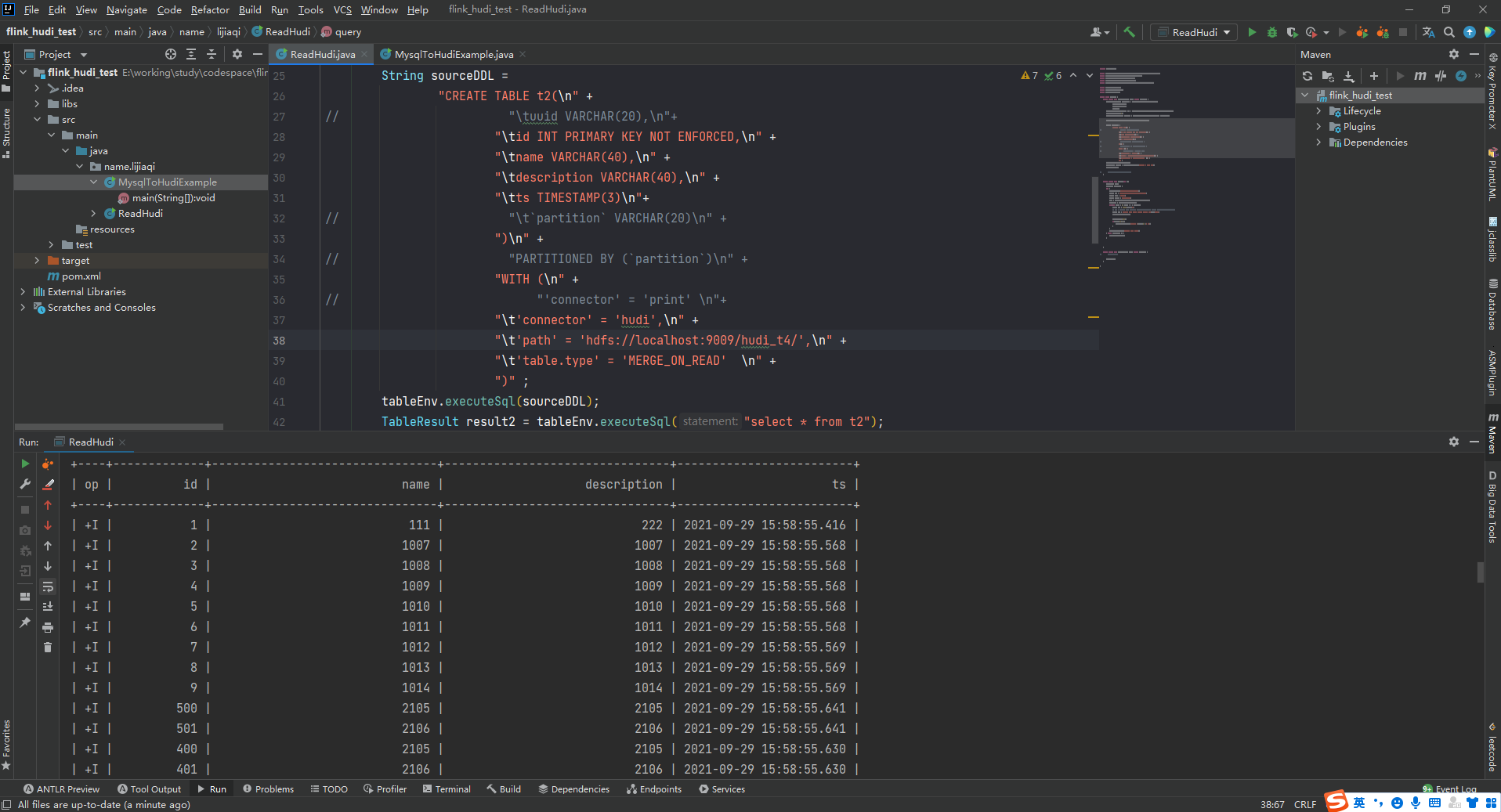Run the ReadHudi configuration with the green play button
1501x812 pixels.
click(x=1252, y=32)
